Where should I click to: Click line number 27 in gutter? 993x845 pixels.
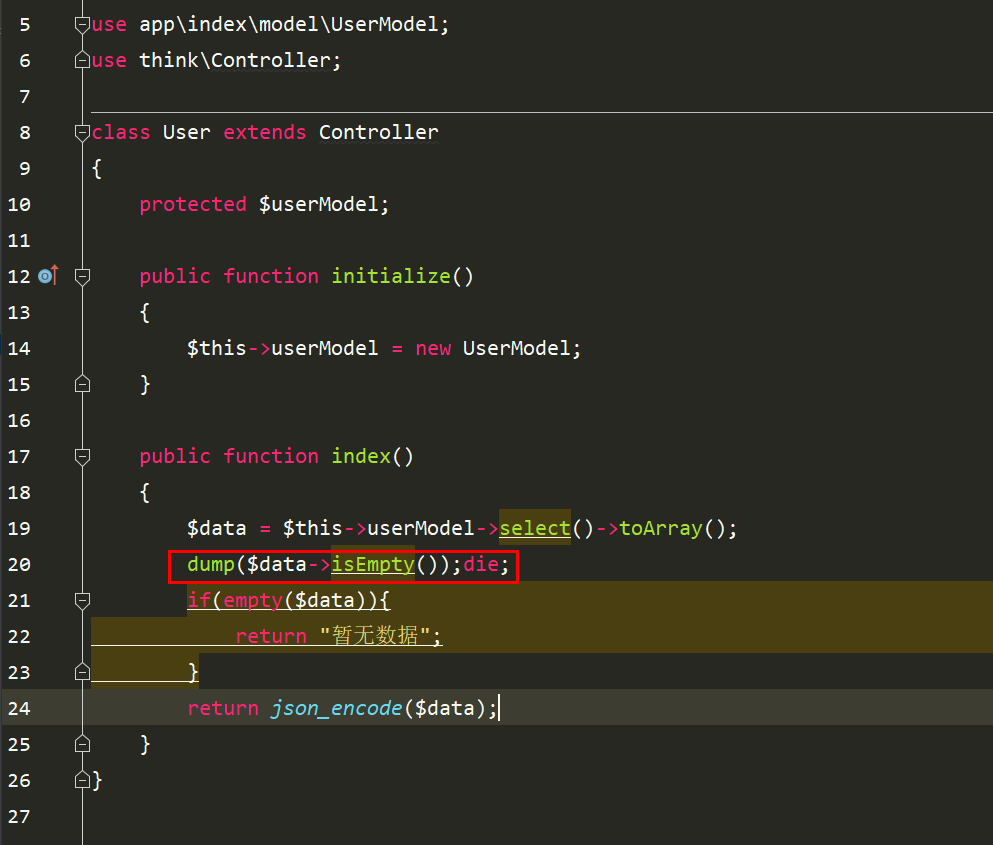coord(19,816)
